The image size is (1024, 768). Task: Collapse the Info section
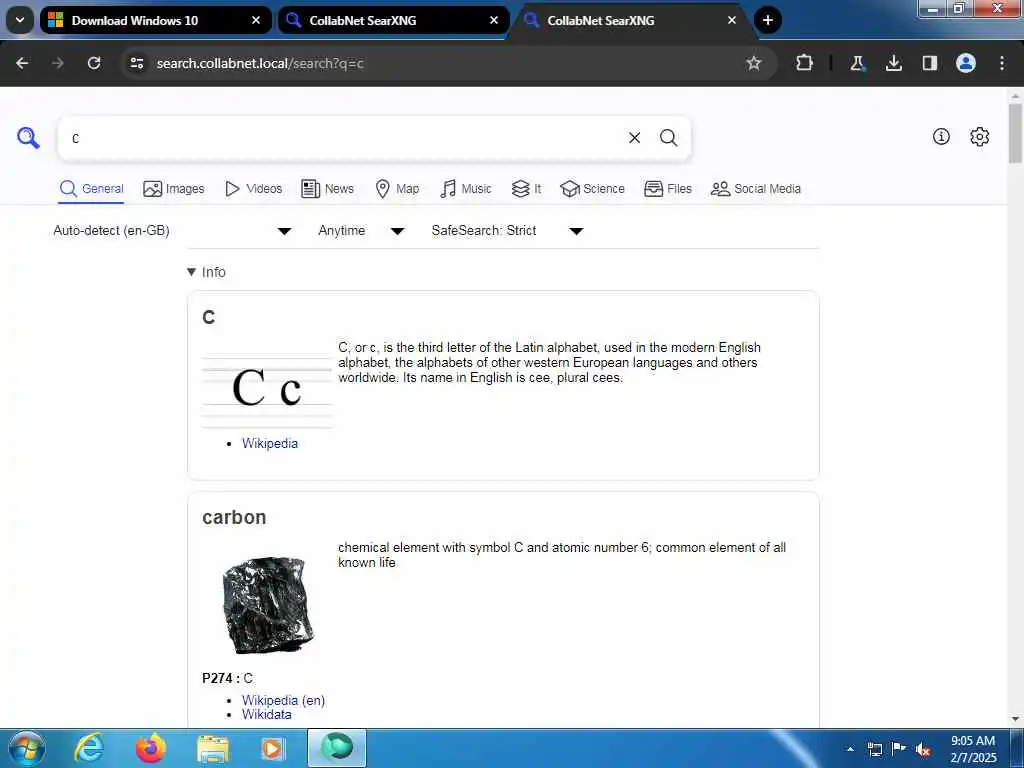(x=206, y=272)
